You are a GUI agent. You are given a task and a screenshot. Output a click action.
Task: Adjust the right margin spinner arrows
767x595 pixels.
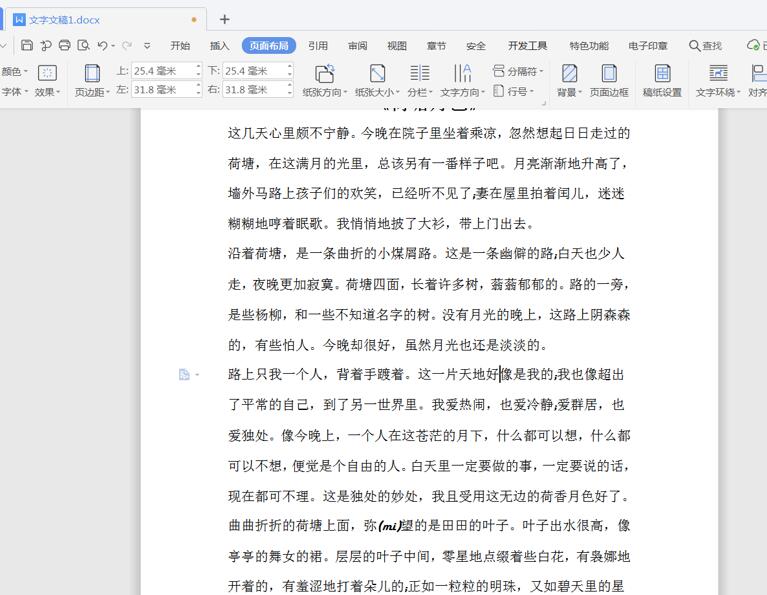(x=290, y=90)
